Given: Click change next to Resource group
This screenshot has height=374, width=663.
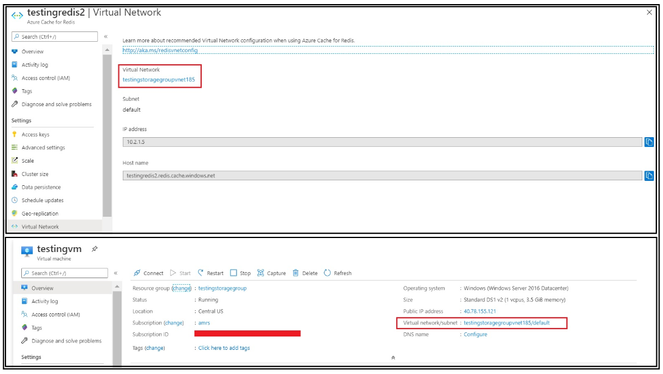Looking at the screenshot, I should point(181,288).
